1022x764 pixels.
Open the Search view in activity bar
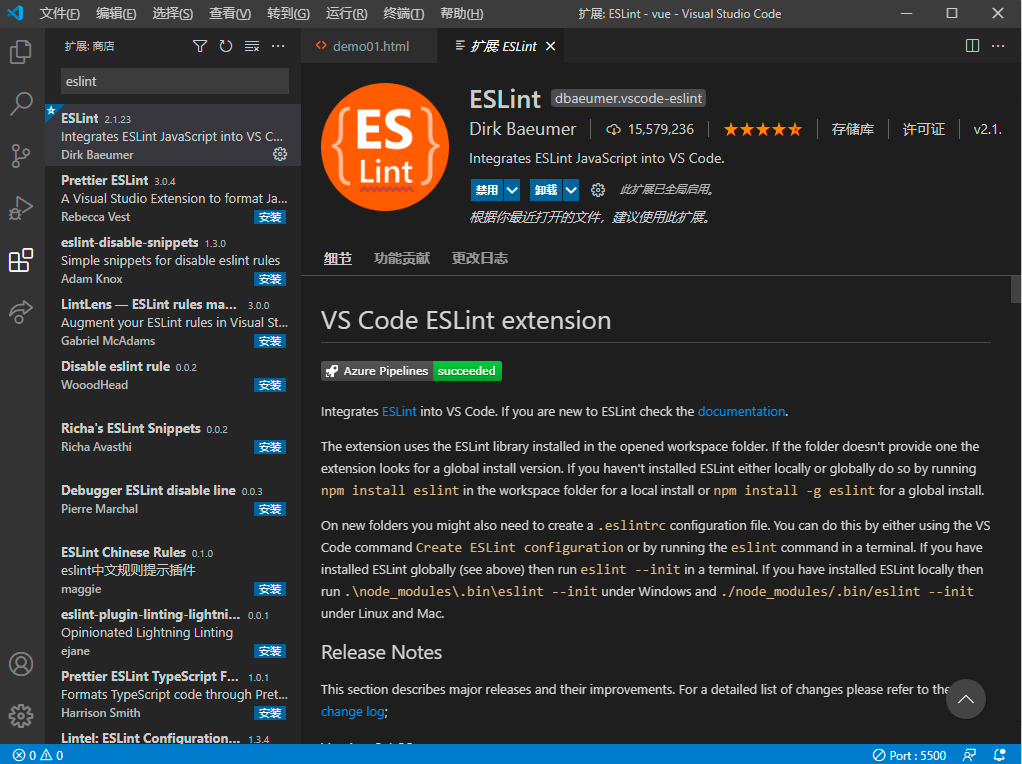point(21,104)
